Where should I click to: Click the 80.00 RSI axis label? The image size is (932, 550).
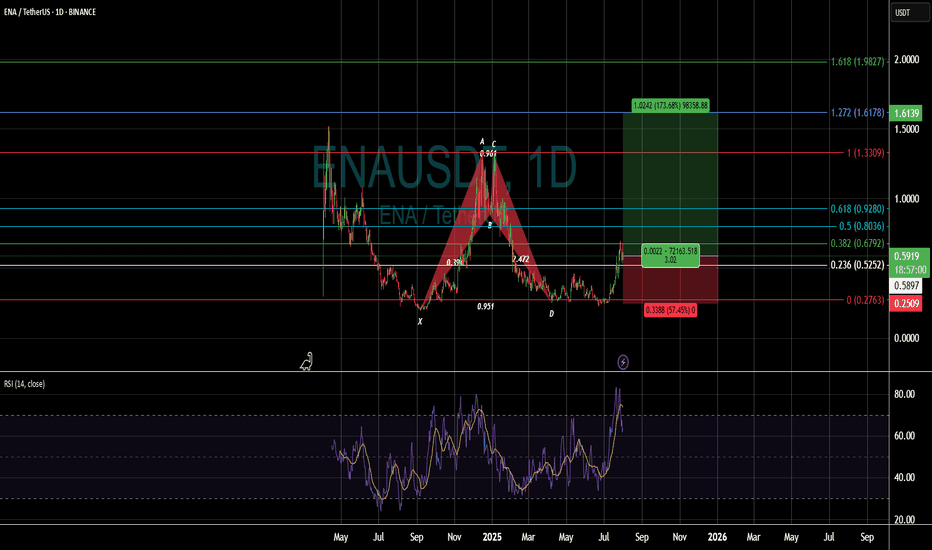pyautogui.click(x=904, y=394)
